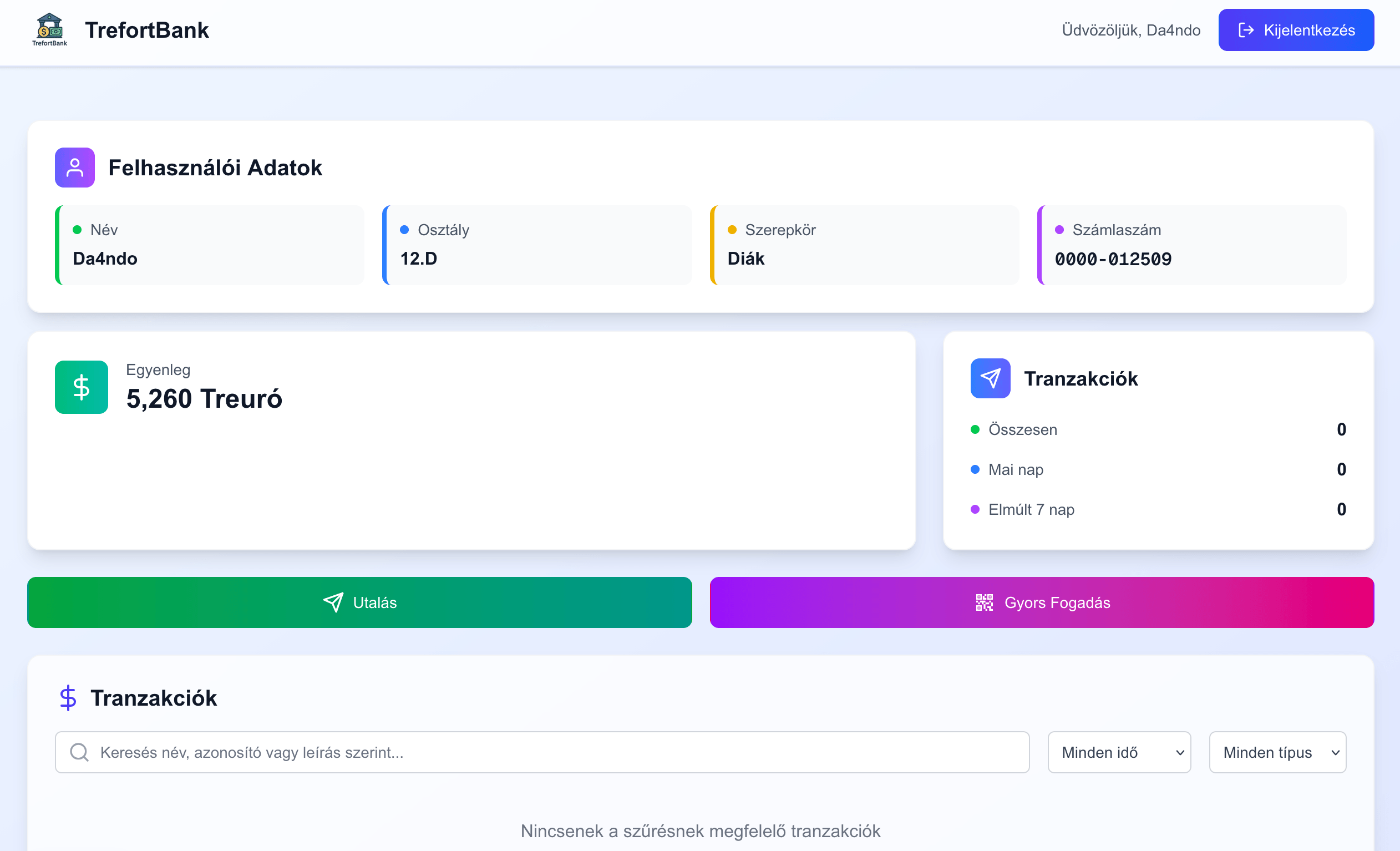
Task: Click the logout icon inside Kijelentkezés
Action: [1246, 29]
